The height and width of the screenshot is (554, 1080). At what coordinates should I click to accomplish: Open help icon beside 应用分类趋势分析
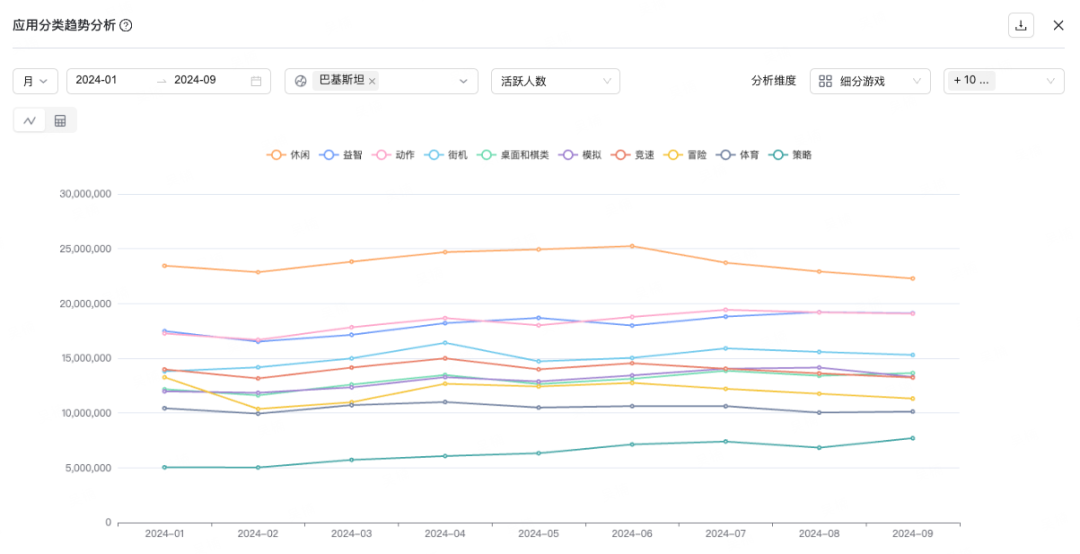tap(126, 26)
